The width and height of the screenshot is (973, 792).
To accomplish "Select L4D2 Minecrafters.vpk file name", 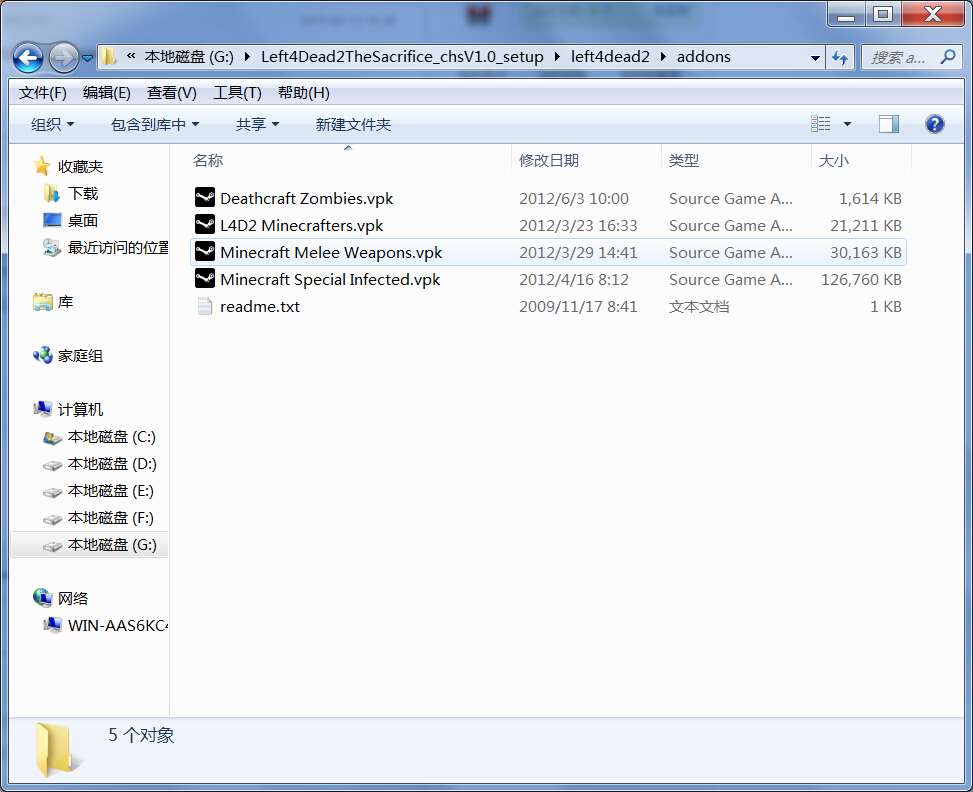I will [x=302, y=225].
